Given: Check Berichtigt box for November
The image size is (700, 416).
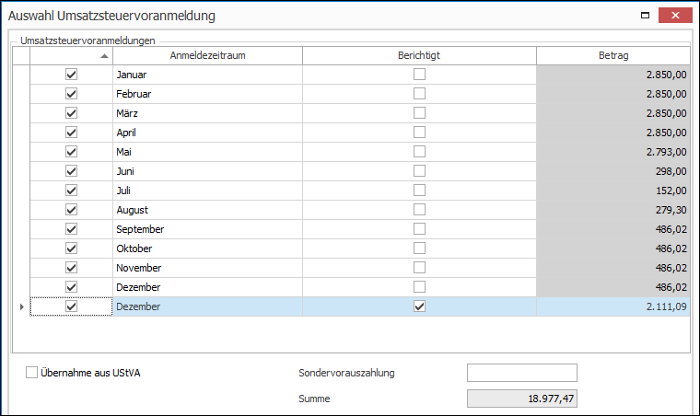Looking at the screenshot, I should click(x=419, y=268).
